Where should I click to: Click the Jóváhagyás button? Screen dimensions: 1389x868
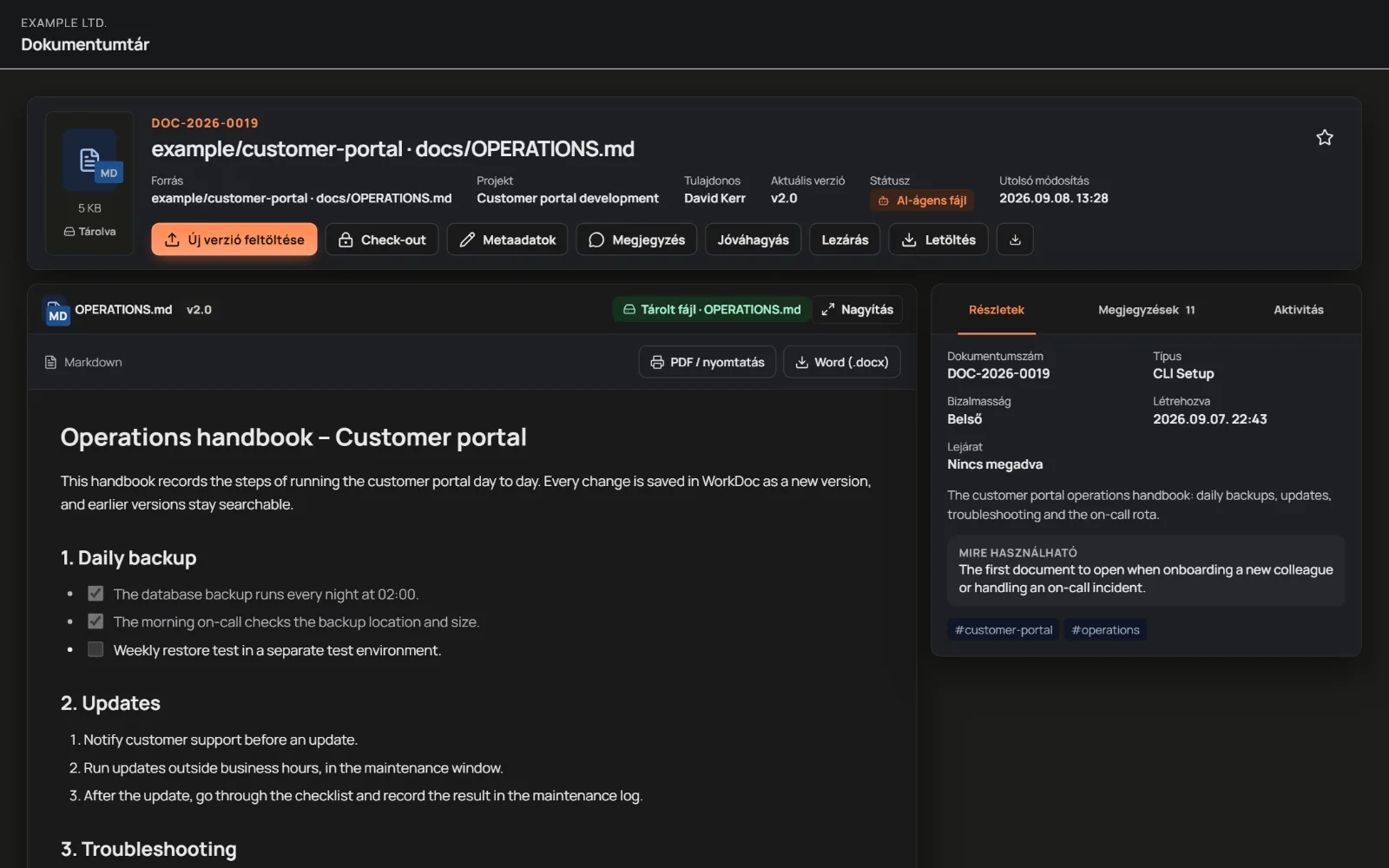coord(753,240)
